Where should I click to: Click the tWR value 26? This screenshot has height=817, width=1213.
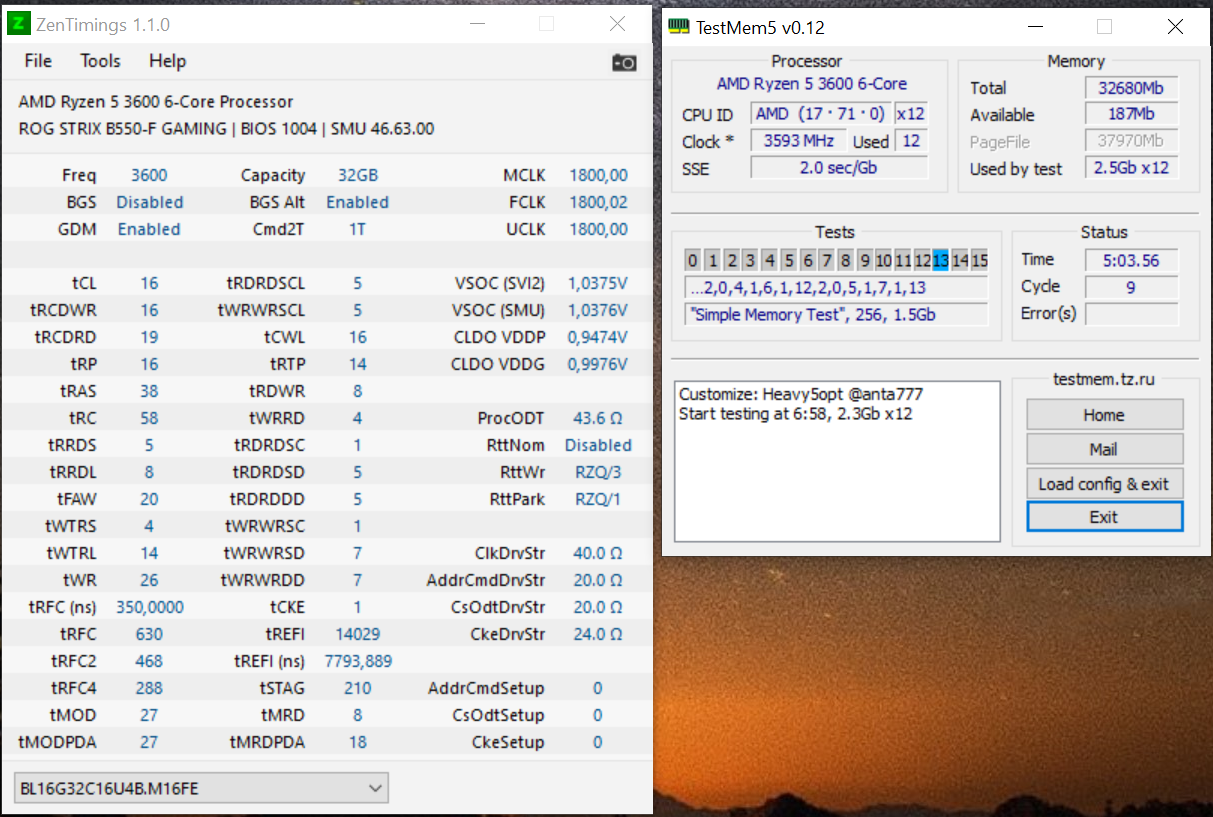tap(149, 580)
